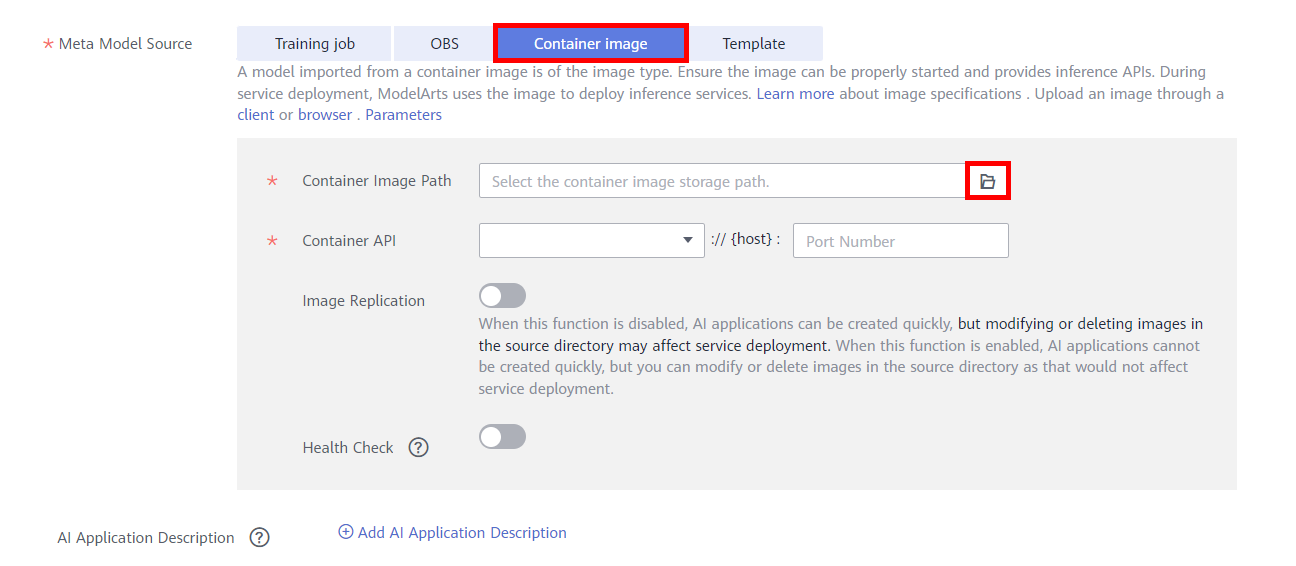This screenshot has height=566, width=1296.
Task: Click the AI Application Description help icon
Action: click(x=259, y=538)
